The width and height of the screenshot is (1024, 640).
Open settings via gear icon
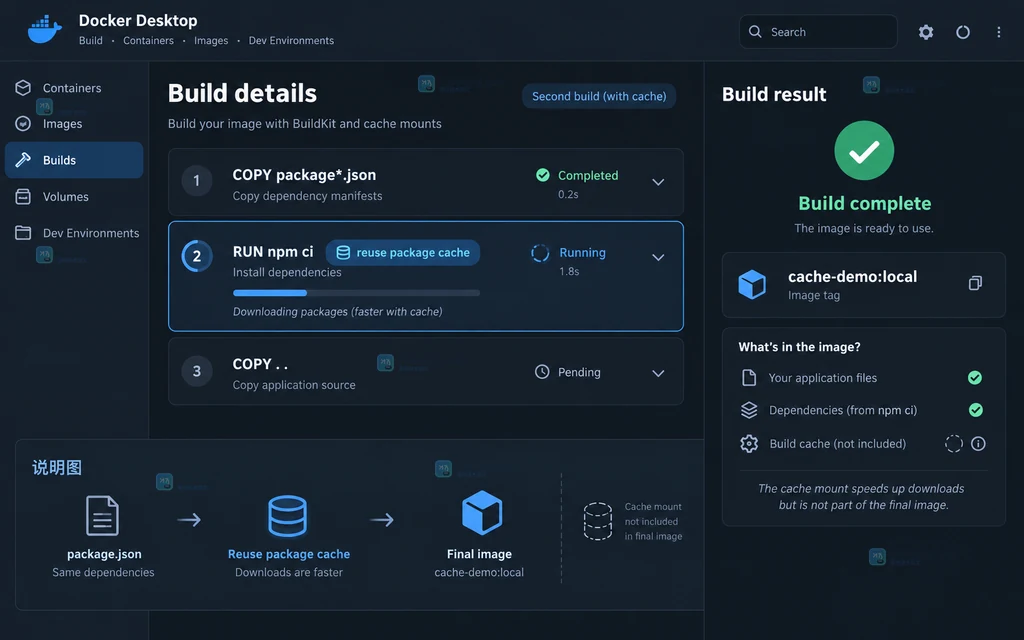pos(925,32)
